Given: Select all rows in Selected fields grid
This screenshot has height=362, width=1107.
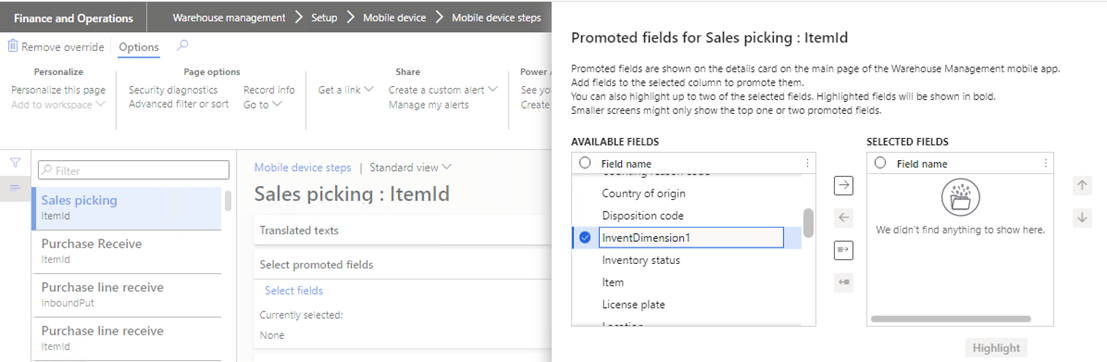Looking at the screenshot, I should (x=880, y=163).
